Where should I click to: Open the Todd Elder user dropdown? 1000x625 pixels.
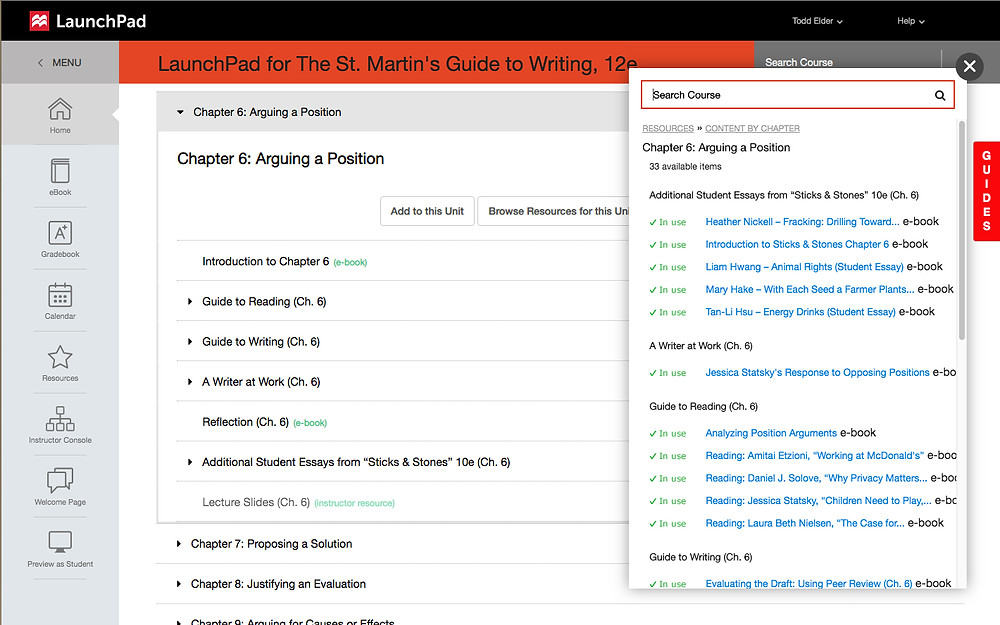tap(817, 21)
